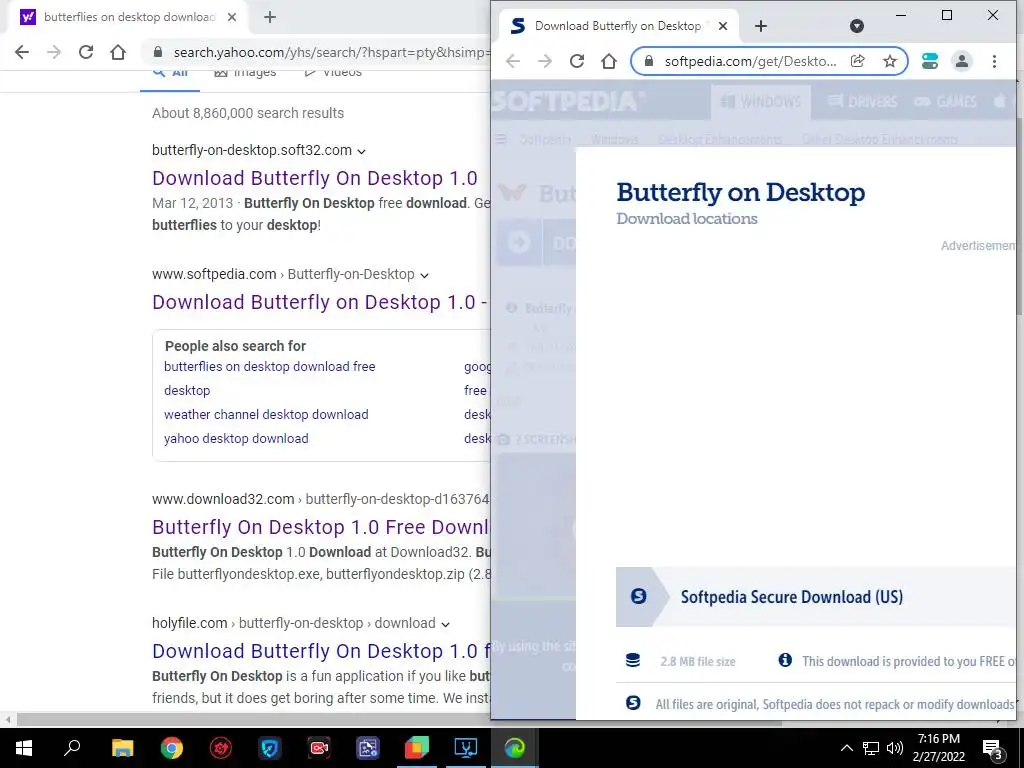This screenshot has width=1024, height=768.
Task: Click the Softpedia S icon beside Secure Download
Action: tap(638, 596)
